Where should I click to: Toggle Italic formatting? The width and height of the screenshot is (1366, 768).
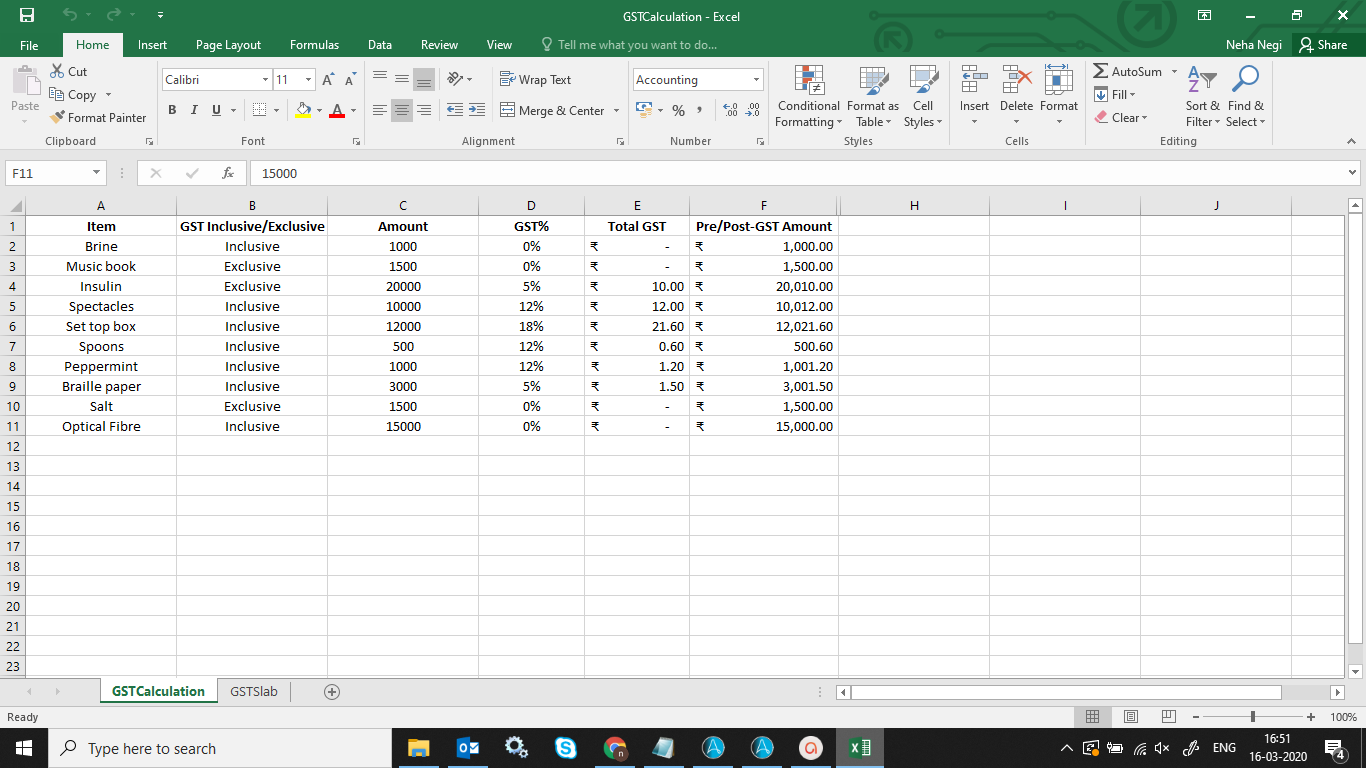point(194,110)
